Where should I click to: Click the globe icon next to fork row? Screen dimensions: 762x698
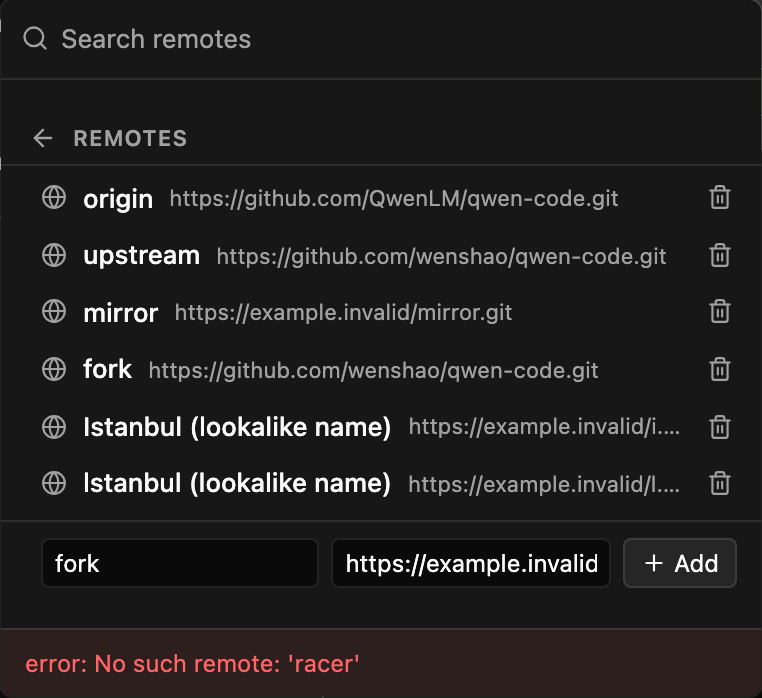(54, 369)
